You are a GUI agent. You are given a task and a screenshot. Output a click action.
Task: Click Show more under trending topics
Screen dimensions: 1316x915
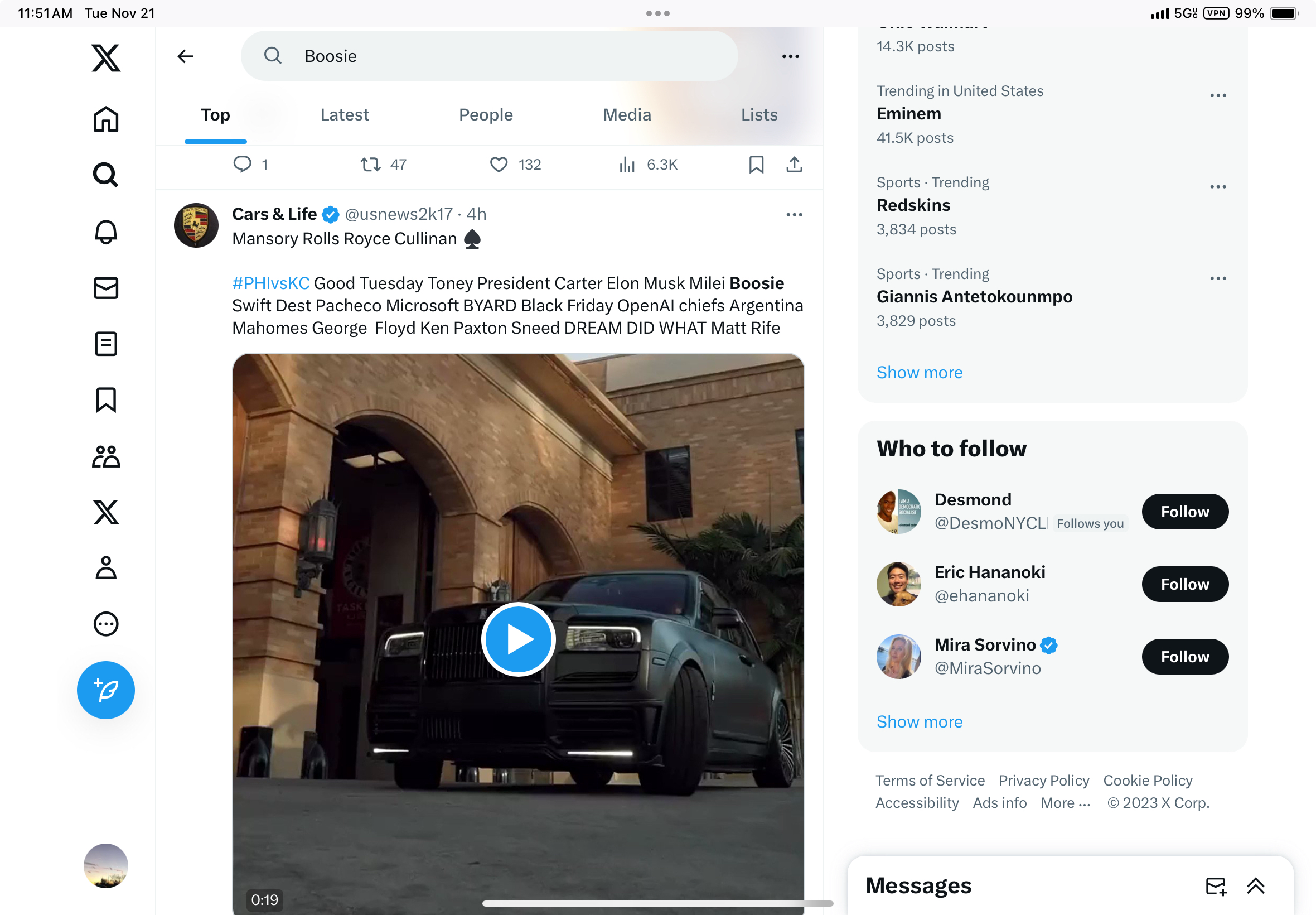tap(919, 373)
